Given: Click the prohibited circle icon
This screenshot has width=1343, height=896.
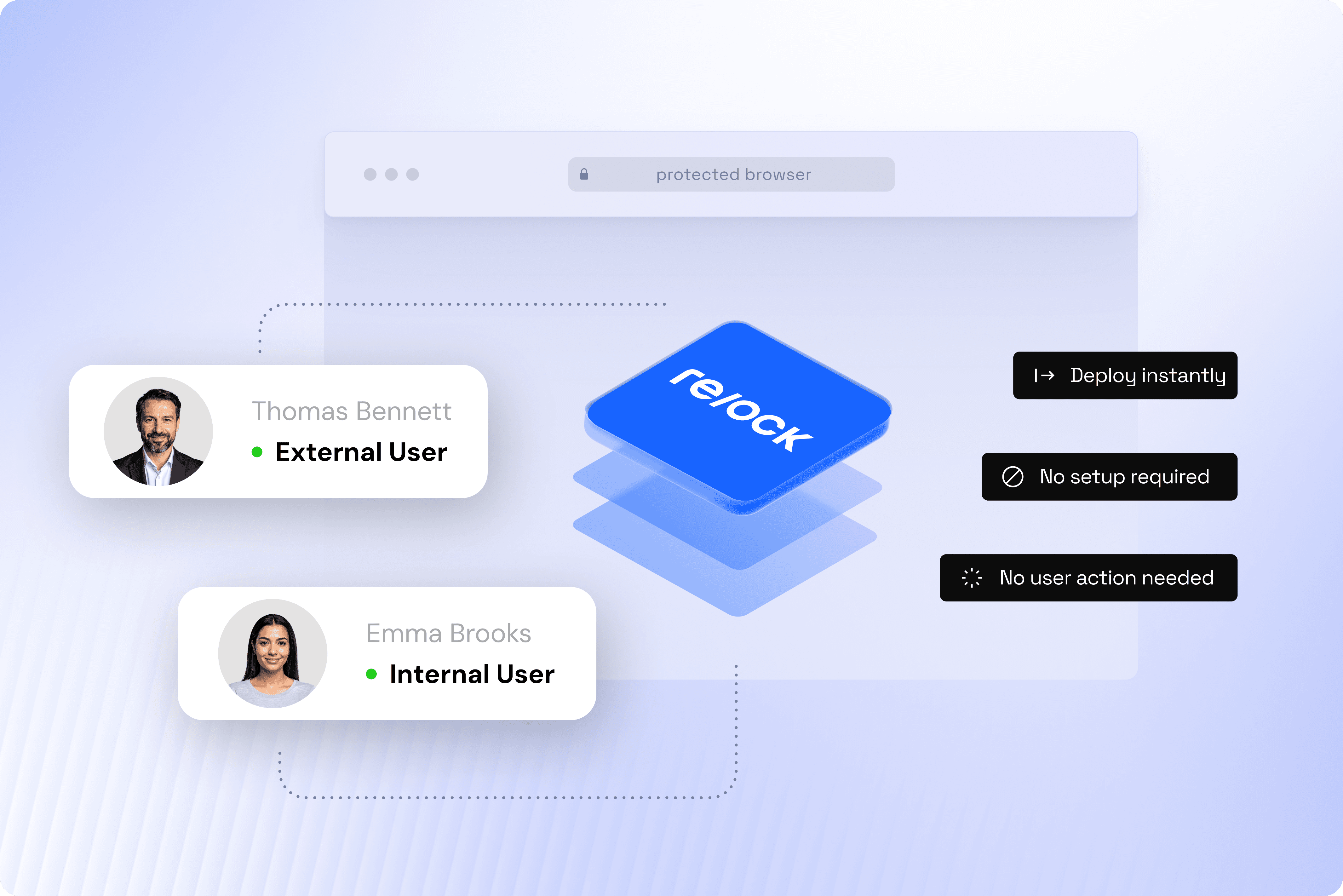Looking at the screenshot, I should 1012,477.
